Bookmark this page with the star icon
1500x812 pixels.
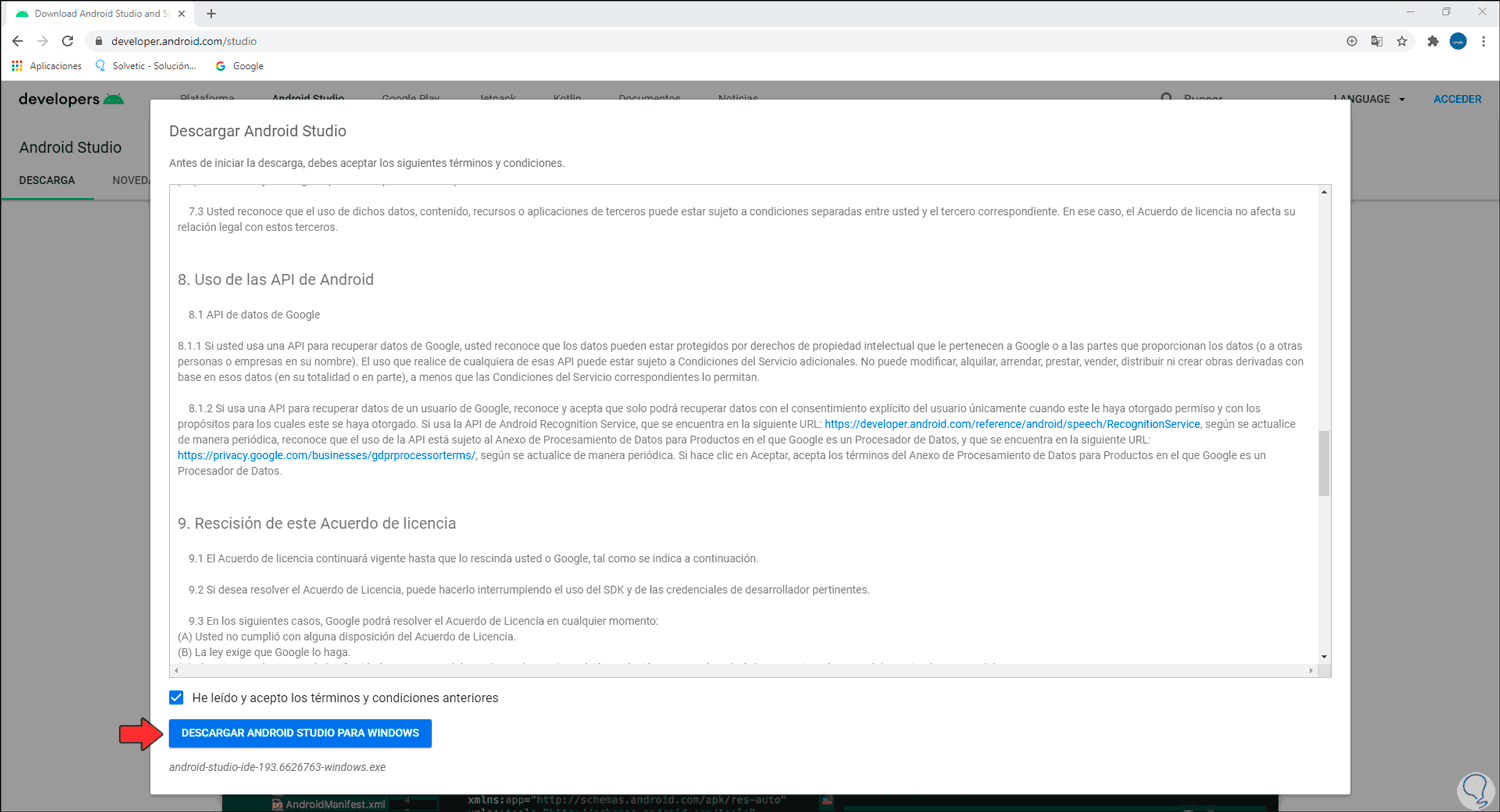(x=1402, y=41)
